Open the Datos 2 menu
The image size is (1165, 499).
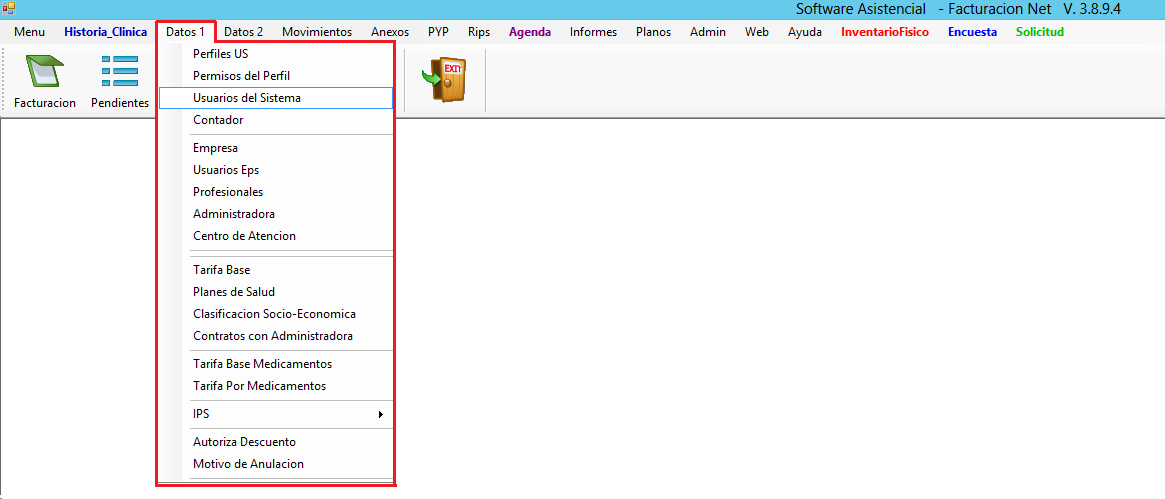coord(243,32)
